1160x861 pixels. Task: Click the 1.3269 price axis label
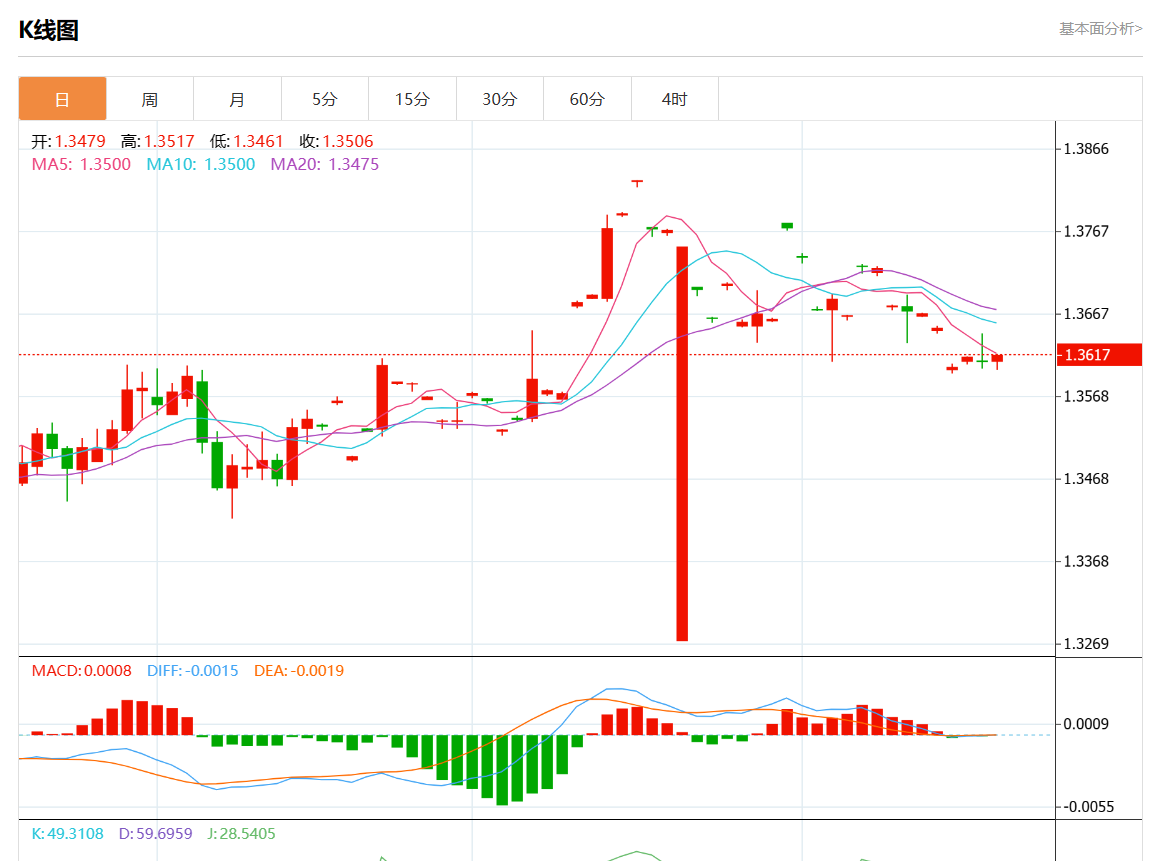coord(1086,644)
